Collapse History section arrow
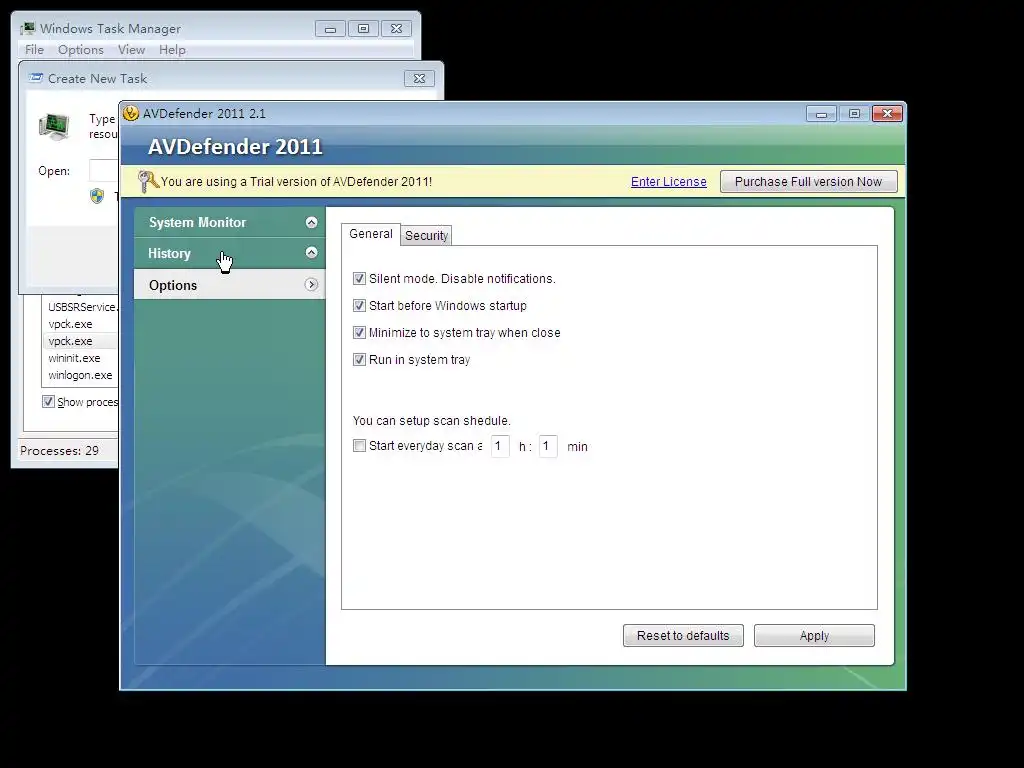The height and width of the screenshot is (768, 1024). [312, 253]
